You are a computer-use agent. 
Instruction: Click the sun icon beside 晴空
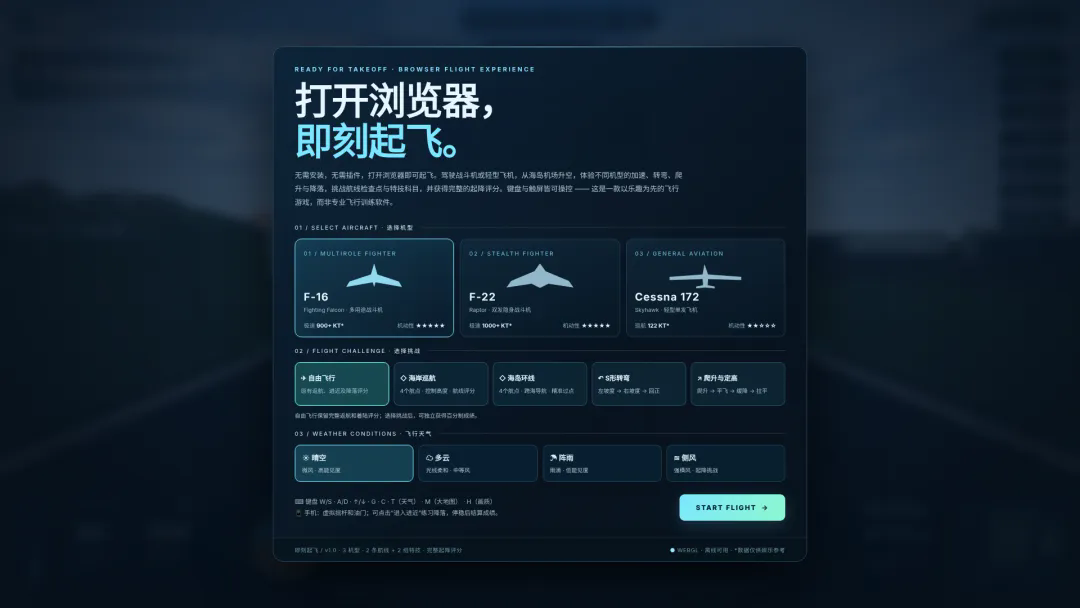click(x=306, y=458)
